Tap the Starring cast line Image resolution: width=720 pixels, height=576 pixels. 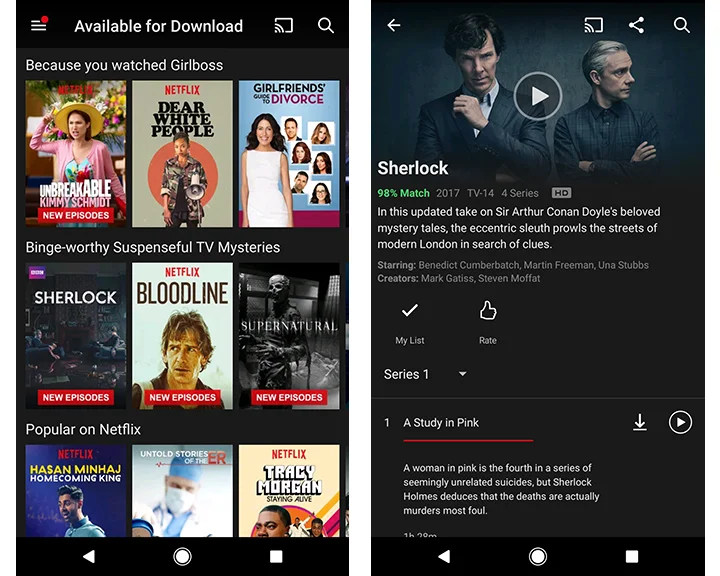click(513, 265)
